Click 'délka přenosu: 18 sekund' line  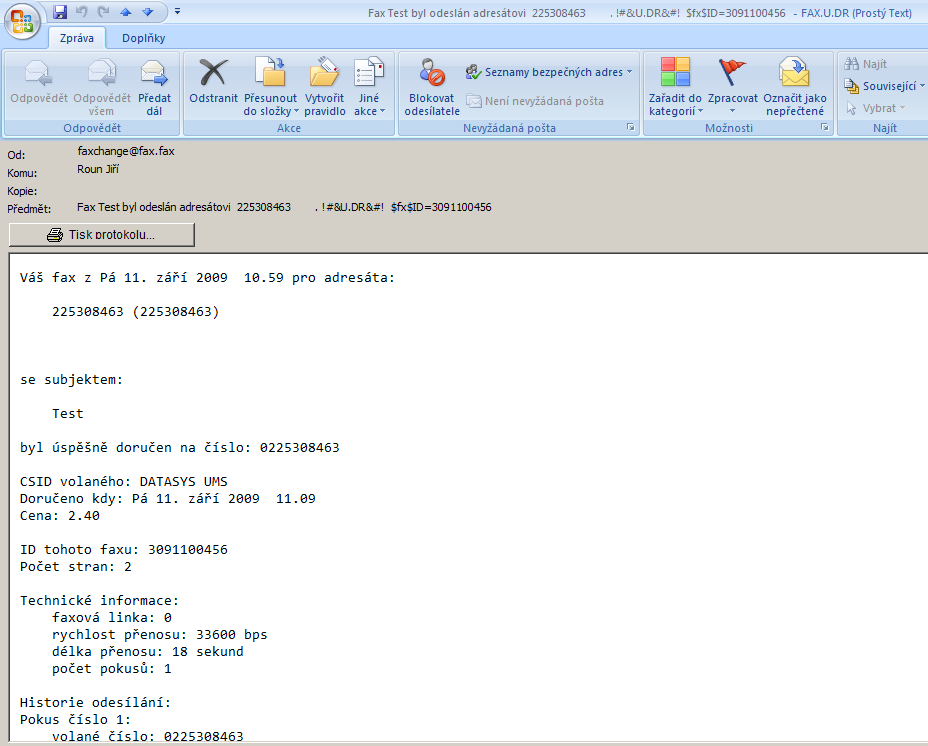click(148, 652)
